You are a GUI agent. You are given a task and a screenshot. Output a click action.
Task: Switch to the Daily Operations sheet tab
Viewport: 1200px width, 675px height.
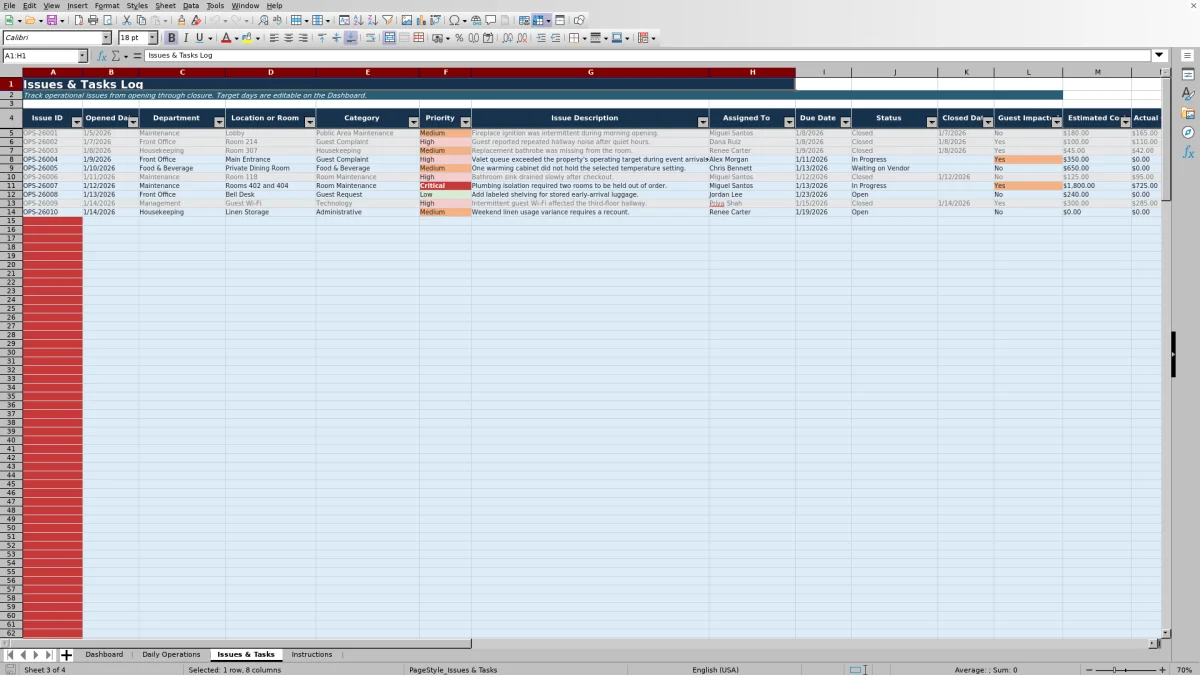click(171, 655)
